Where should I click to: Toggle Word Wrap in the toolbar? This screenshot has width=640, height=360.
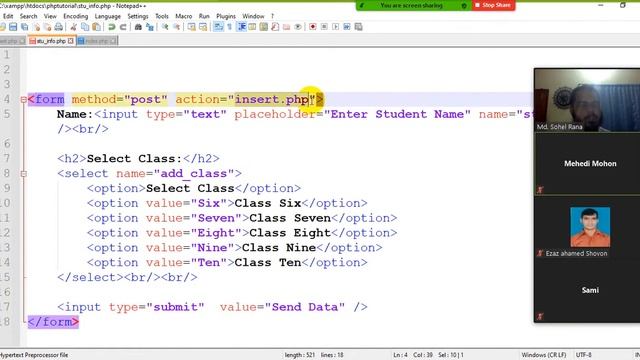pyautogui.click(x=218, y=27)
